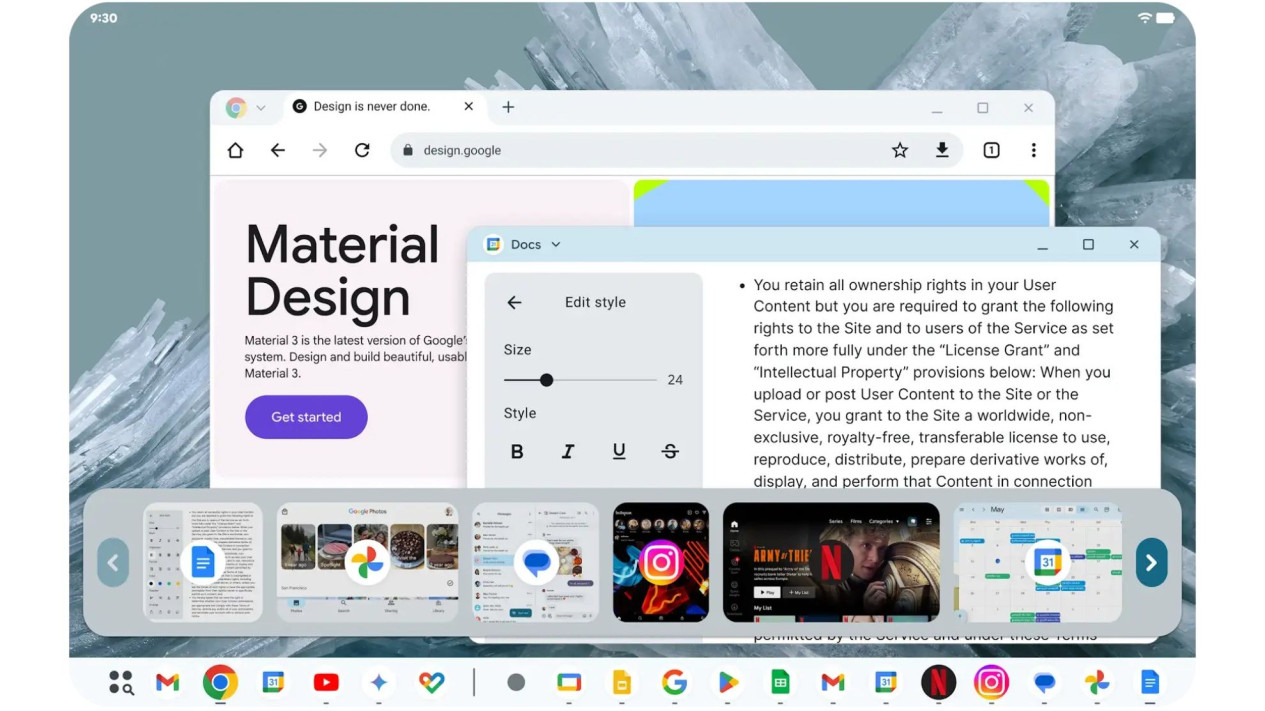Reload the design.google page
Screen dimensions: 1265x711
pyautogui.click(x=362, y=150)
